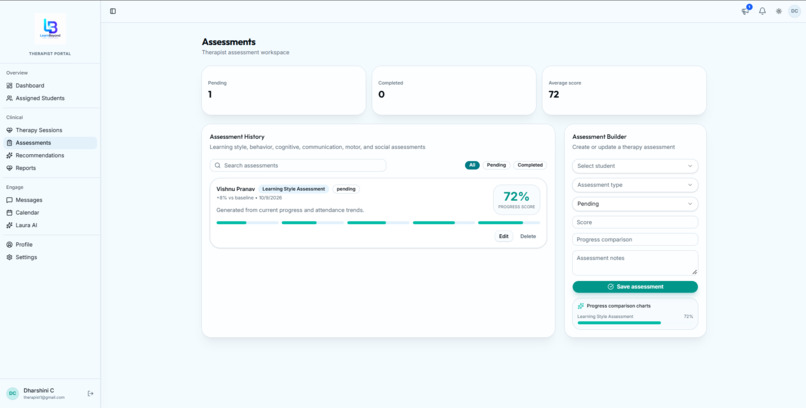This screenshot has width=806, height=408.
Task: Click the search magnifier icon
Action: [218, 165]
